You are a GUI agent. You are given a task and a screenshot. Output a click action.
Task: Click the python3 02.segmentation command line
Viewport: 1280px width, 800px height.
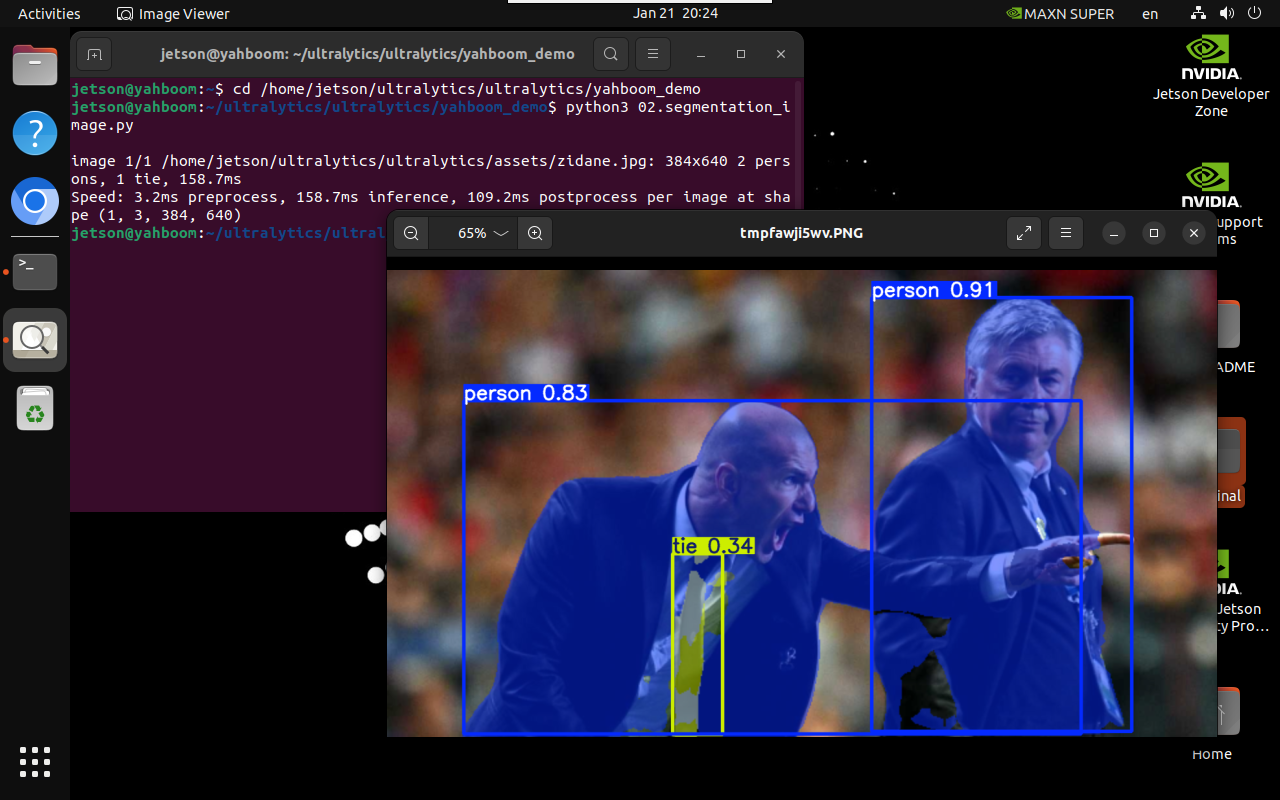430,116
